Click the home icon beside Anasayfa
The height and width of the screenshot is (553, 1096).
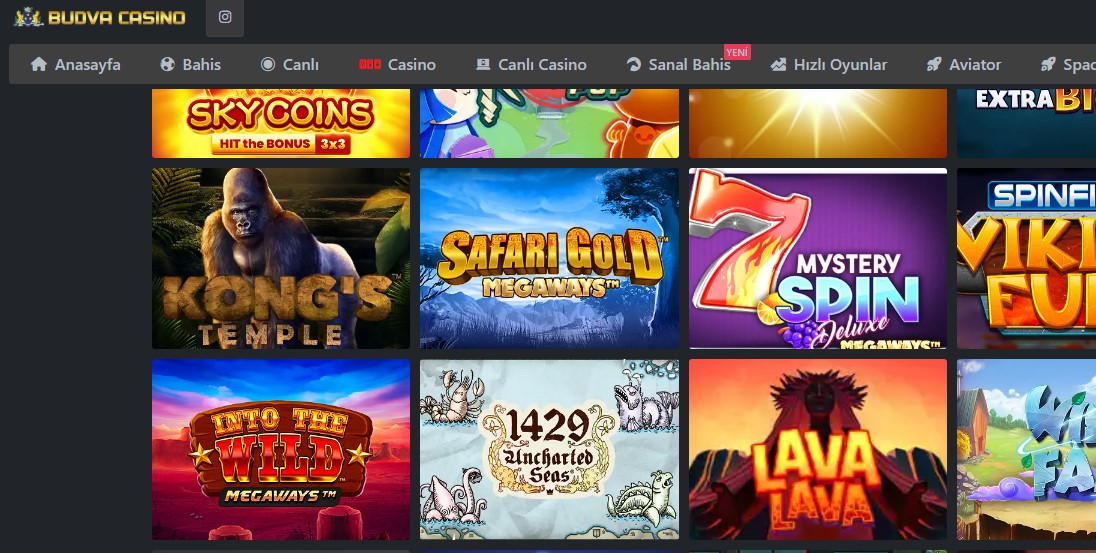pos(39,64)
